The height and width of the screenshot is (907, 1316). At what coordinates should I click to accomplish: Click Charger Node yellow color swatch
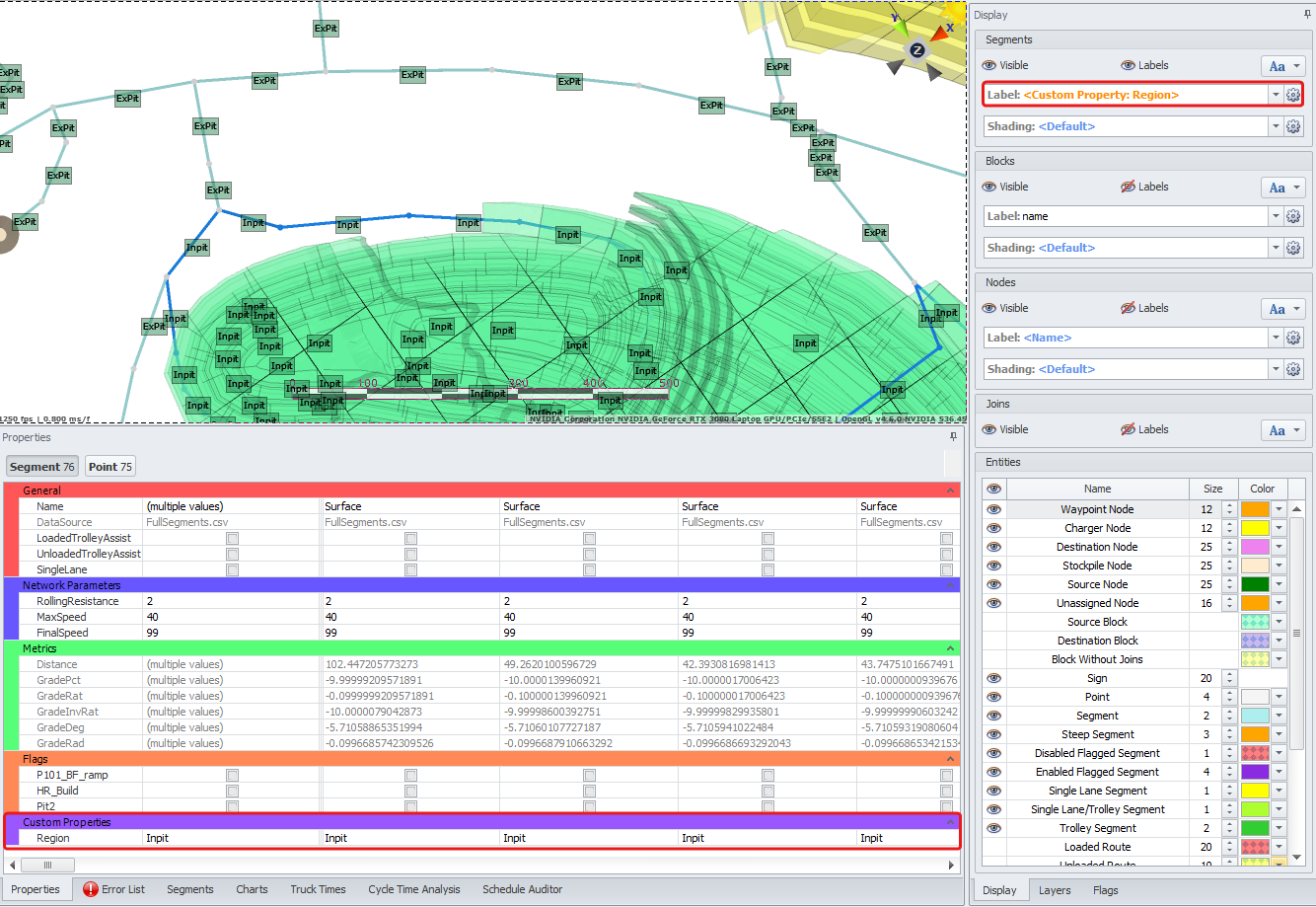point(1255,528)
